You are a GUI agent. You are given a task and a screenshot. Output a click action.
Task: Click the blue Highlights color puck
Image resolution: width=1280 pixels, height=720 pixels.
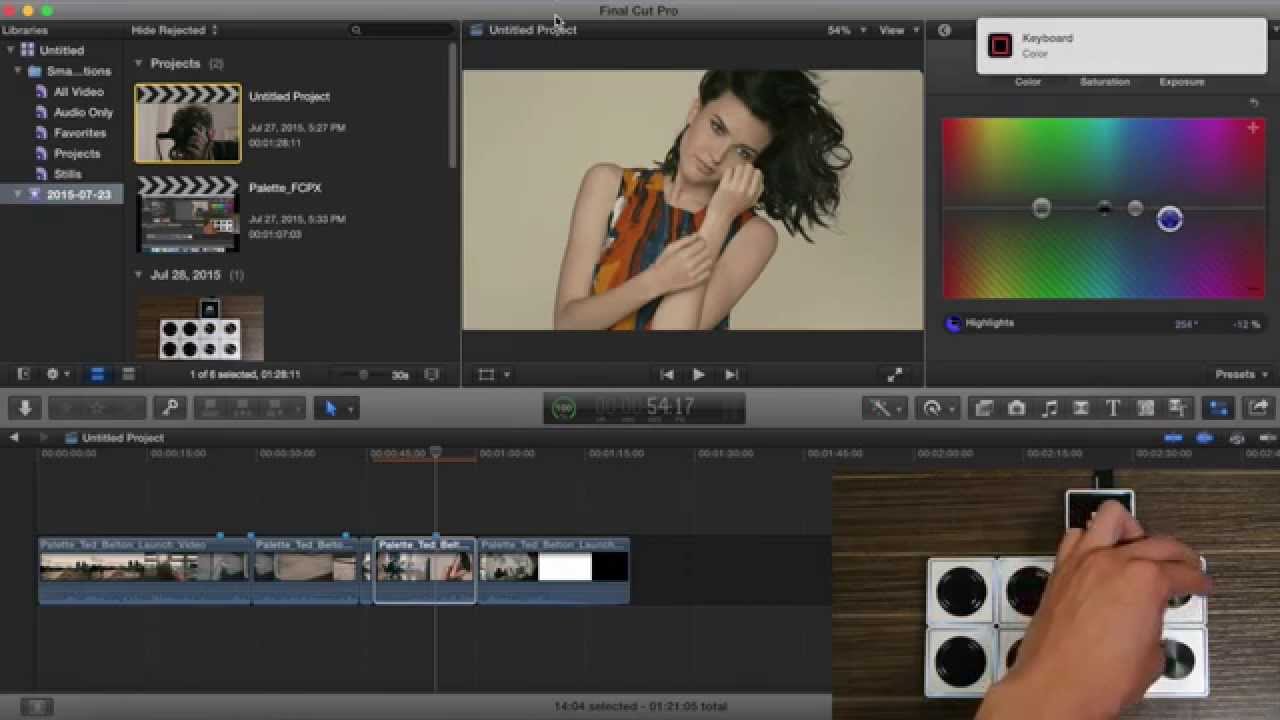click(1169, 219)
